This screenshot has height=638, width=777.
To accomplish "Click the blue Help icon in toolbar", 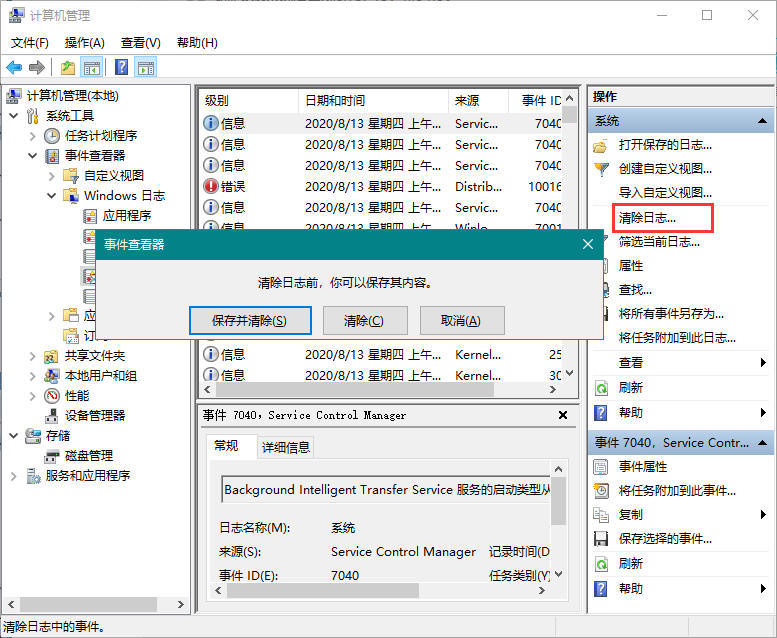I will [x=121, y=67].
